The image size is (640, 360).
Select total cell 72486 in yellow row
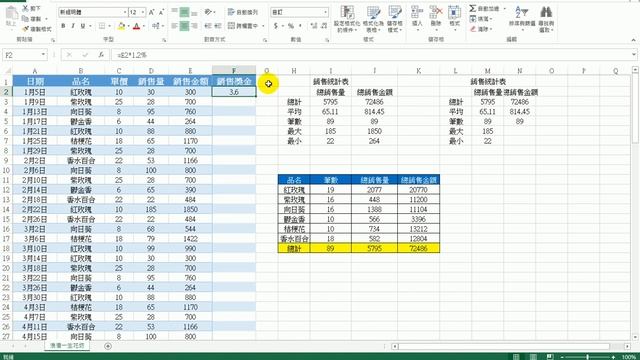click(x=418, y=248)
